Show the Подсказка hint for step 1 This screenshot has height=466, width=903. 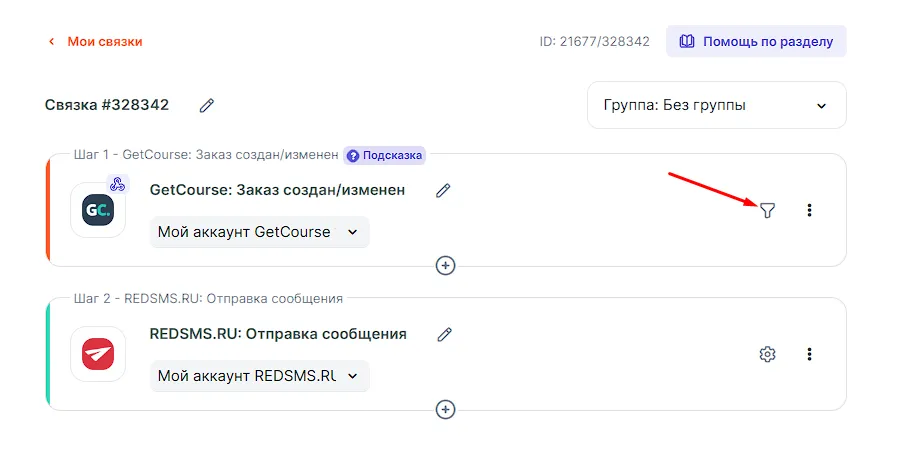(385, 155)
